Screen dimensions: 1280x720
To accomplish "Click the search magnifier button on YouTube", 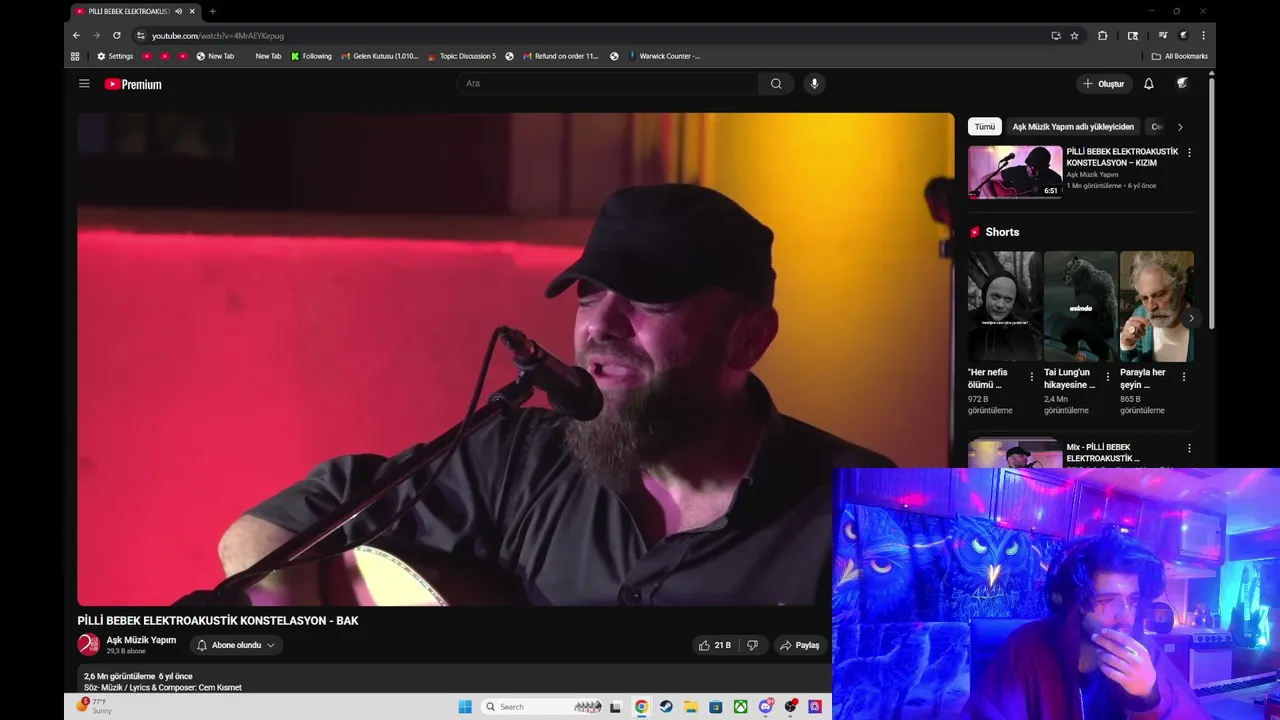I will click(776, 84).
